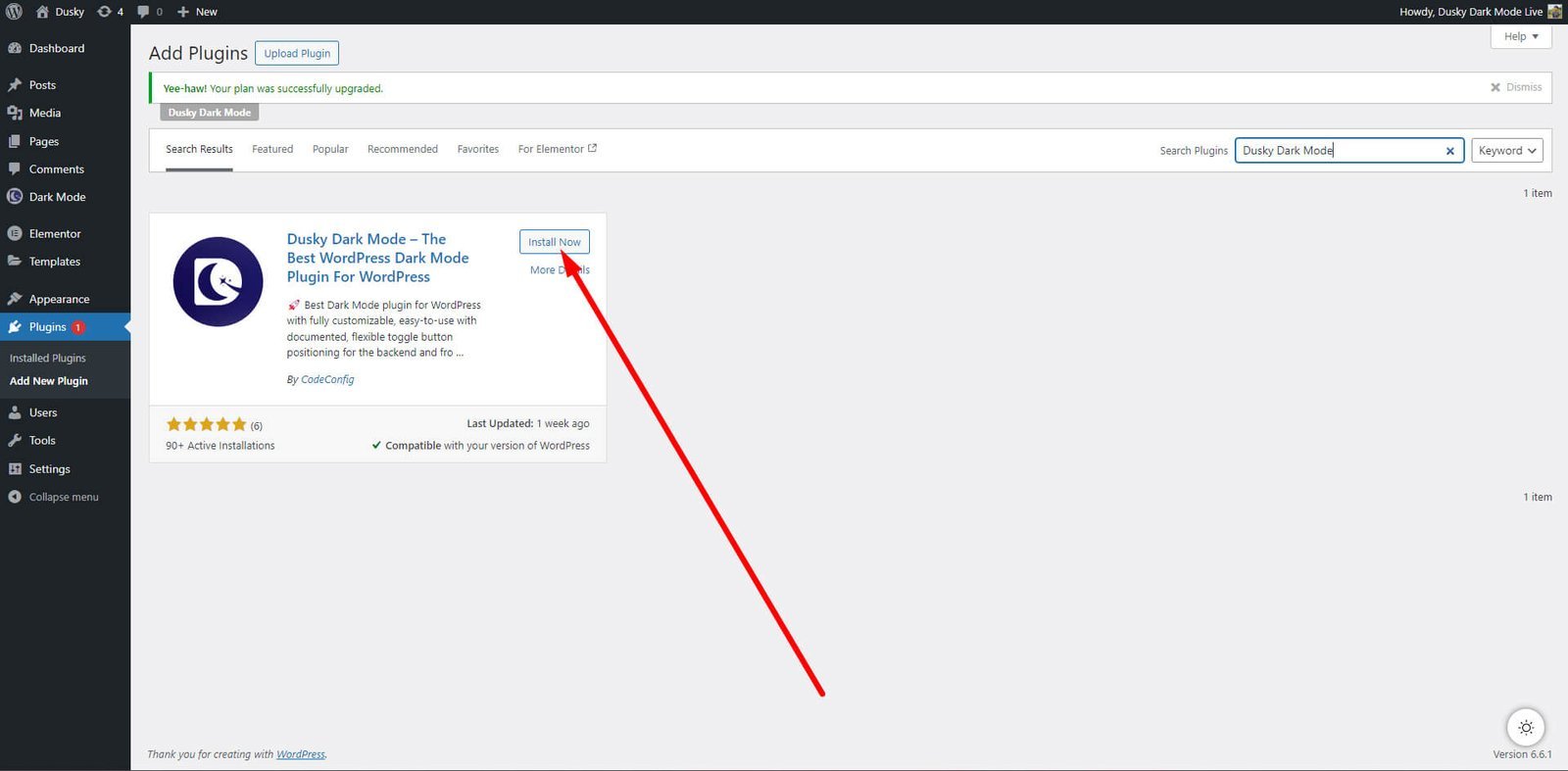The width and height of the screenshot is (1568, 771).
Task: Open the Dusky Dark Mode plugin title link
Action: coord(378,258)
